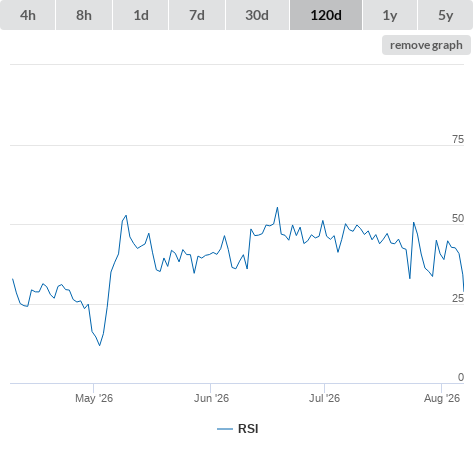The width and height of the screenshot is (474, 455).
Task: Click the remove graph button
Action: tap(426, 45)
